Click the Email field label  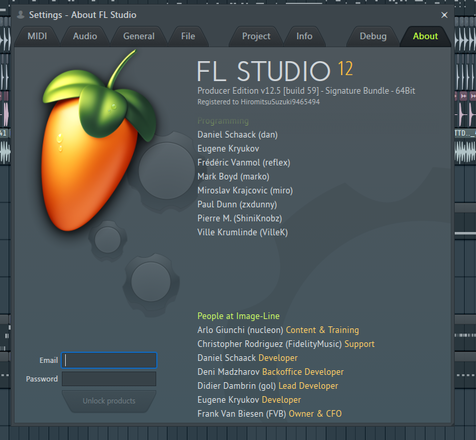click(49, 360)
